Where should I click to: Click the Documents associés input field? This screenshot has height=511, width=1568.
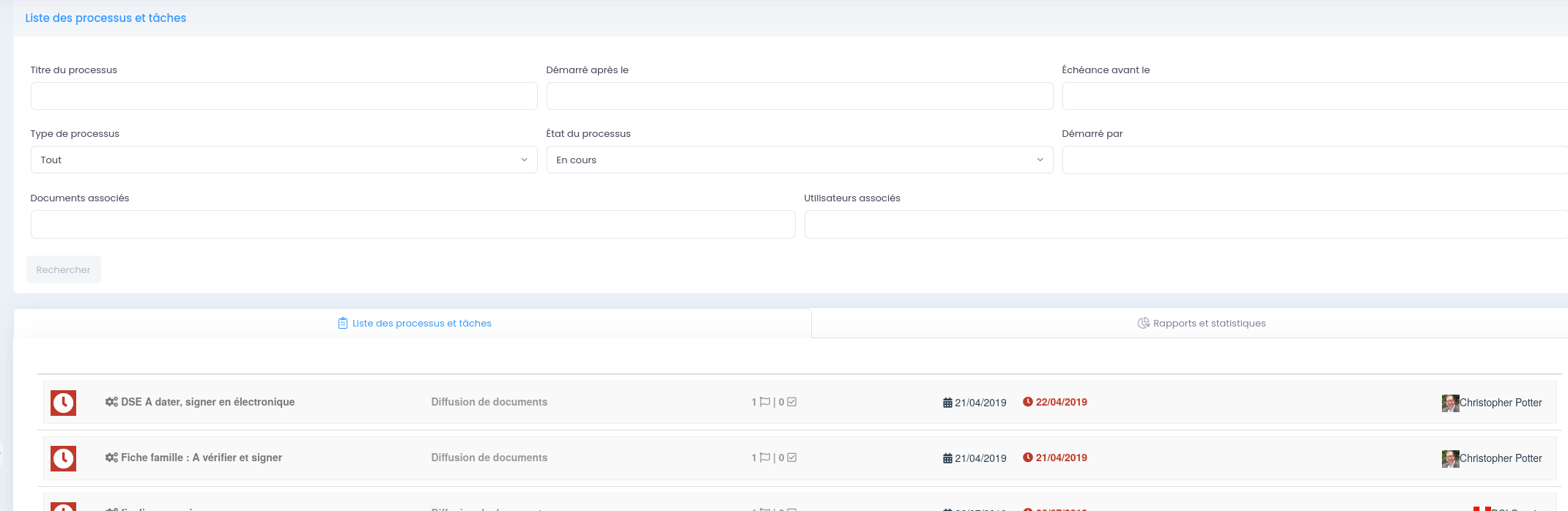[413, 225]
